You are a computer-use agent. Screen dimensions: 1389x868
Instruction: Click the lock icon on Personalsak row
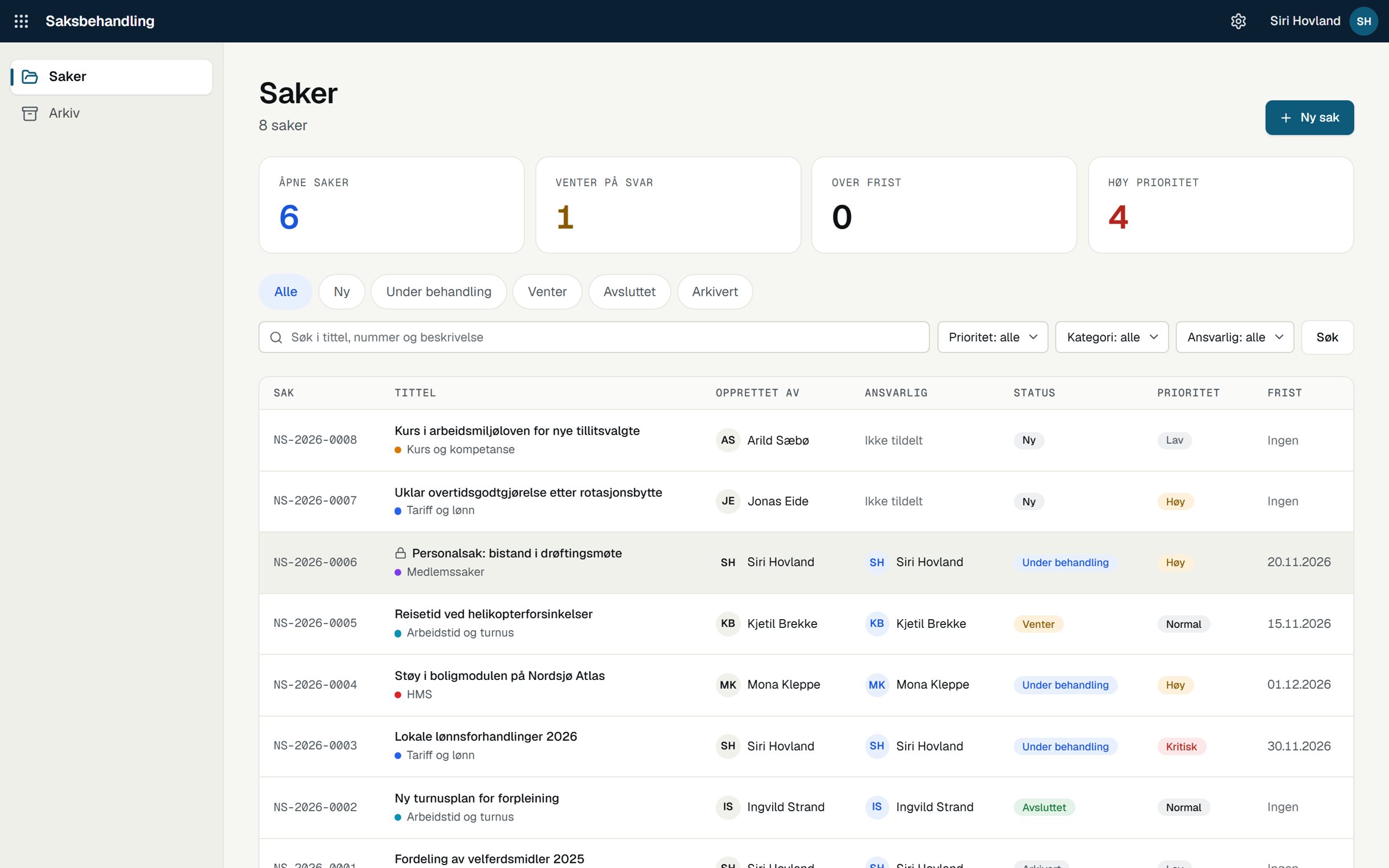(x=400, y=553)
